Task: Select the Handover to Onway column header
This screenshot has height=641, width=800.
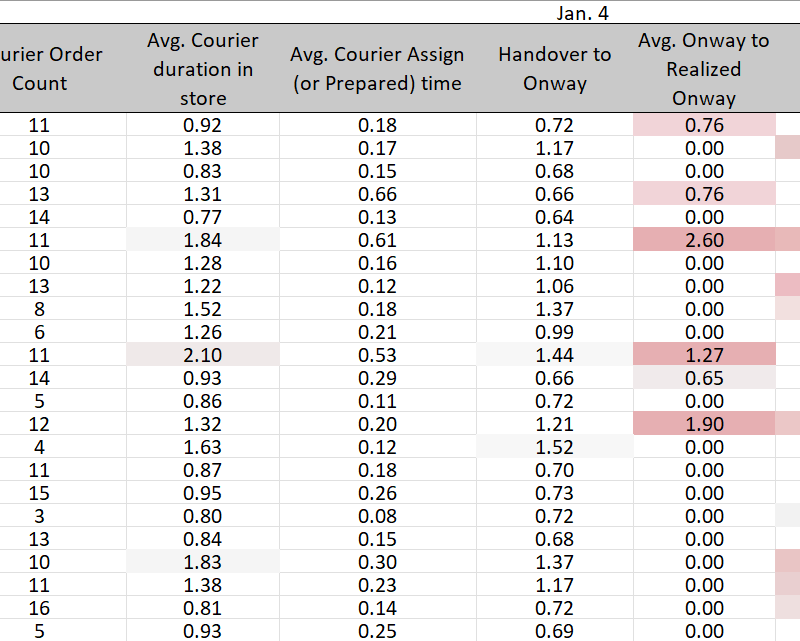Action: click(554, 69)
